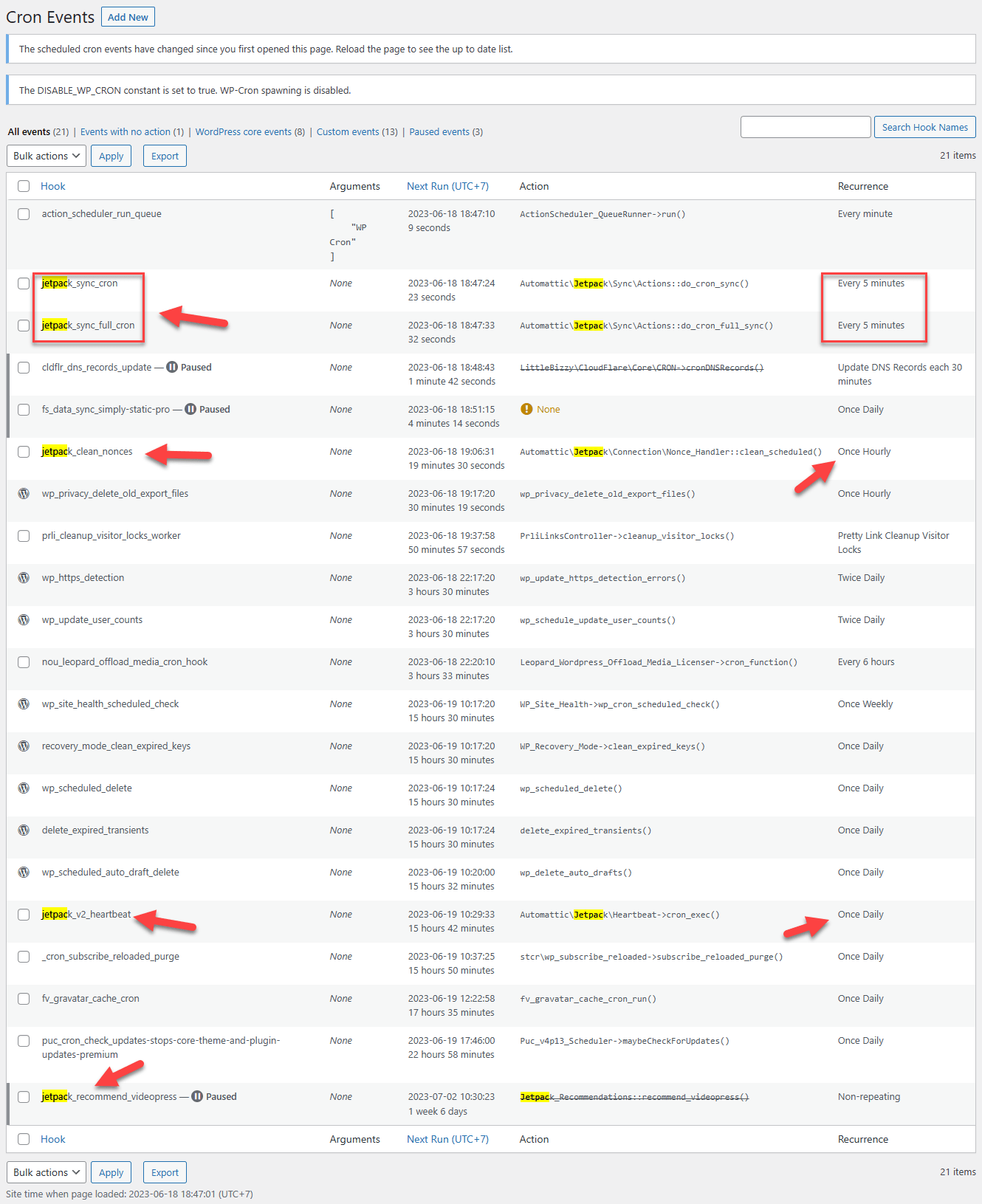Sort by Next Run (UTC+7) column header
This screenshot has width=982, height=1204.
(447, 186)
